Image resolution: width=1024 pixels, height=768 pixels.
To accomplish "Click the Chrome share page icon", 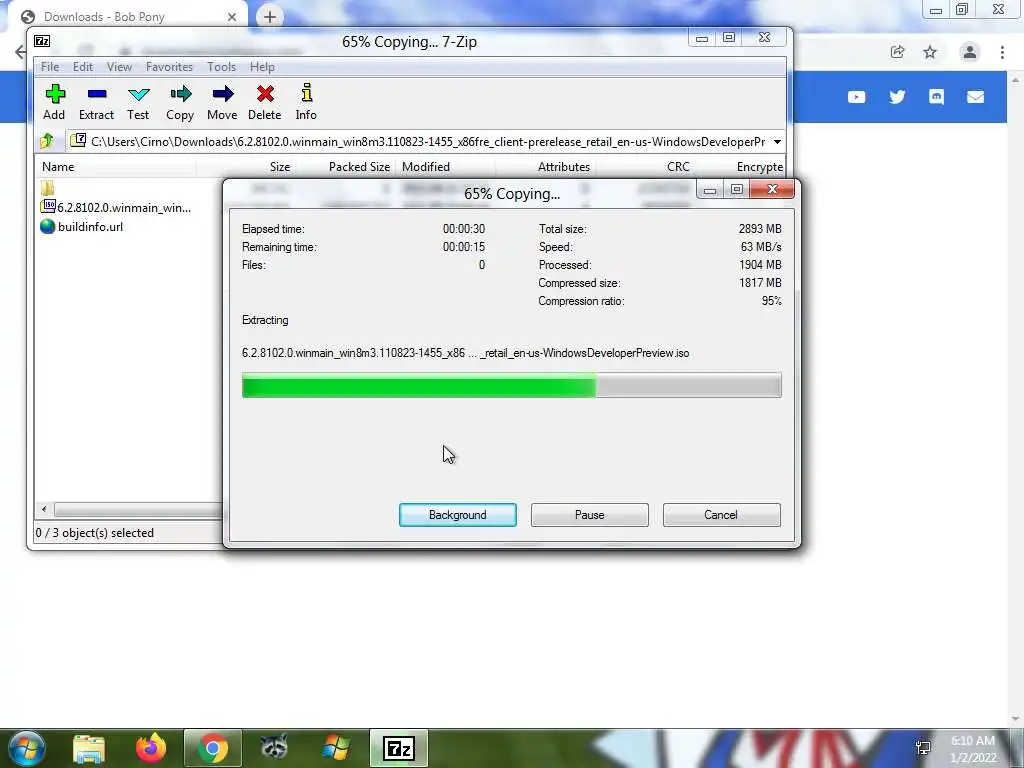I will 897,52.
